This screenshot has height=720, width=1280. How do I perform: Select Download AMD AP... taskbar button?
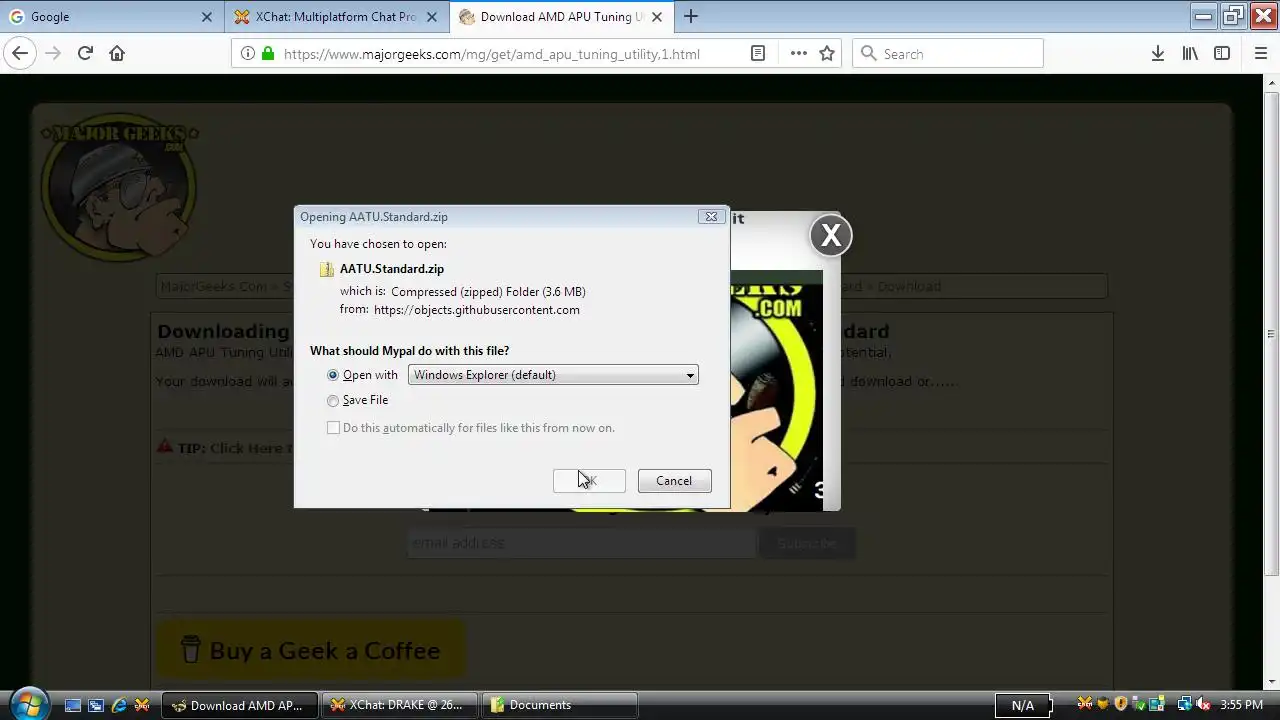click(x=240, y=705)
